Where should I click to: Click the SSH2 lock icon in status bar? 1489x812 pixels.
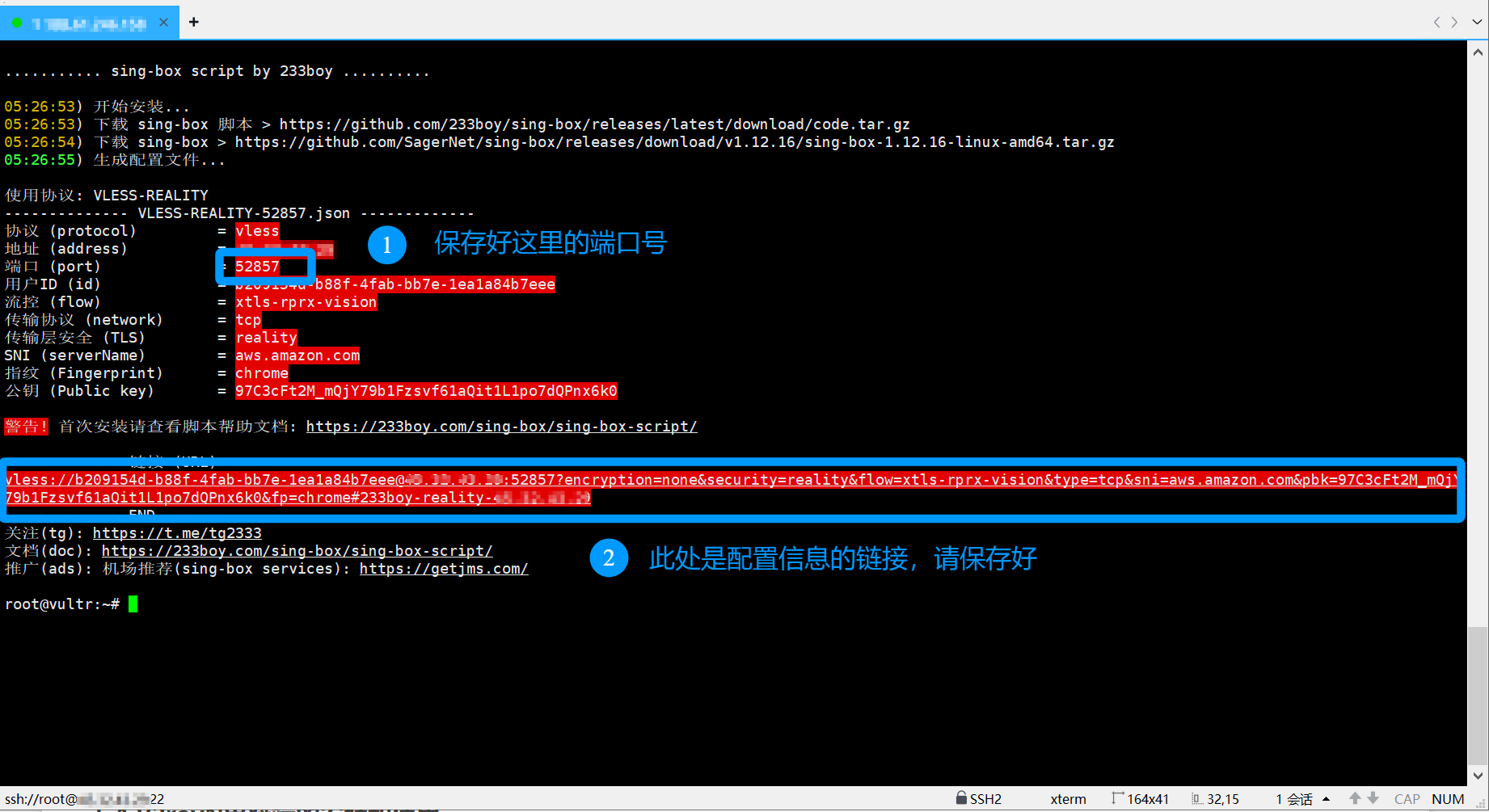(960, 798)
